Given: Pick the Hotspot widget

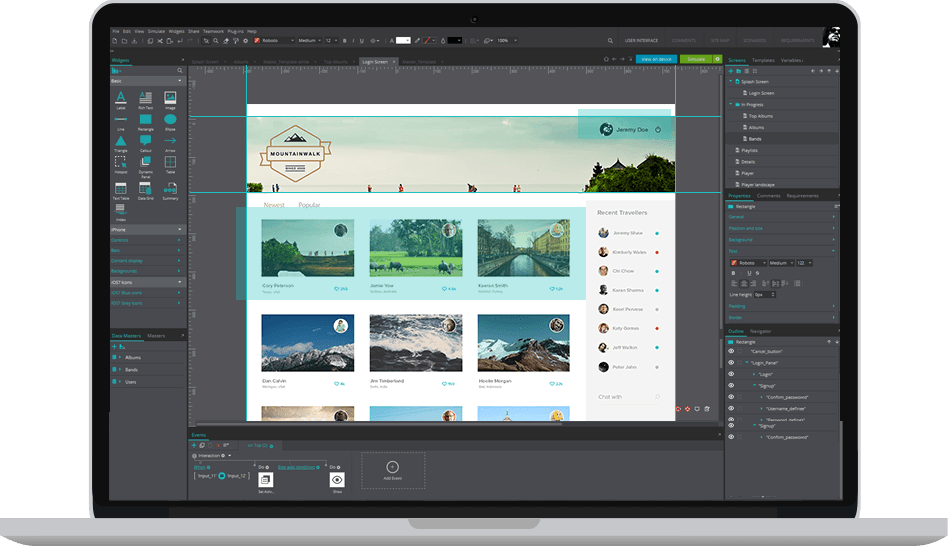Looking at the screenshot, I should point(120,163).
